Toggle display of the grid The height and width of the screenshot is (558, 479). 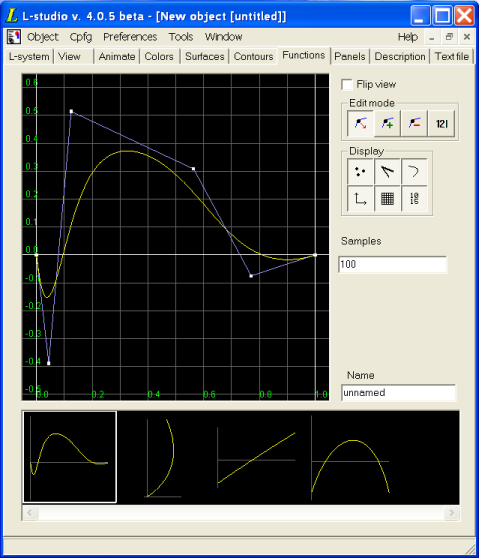387,199
